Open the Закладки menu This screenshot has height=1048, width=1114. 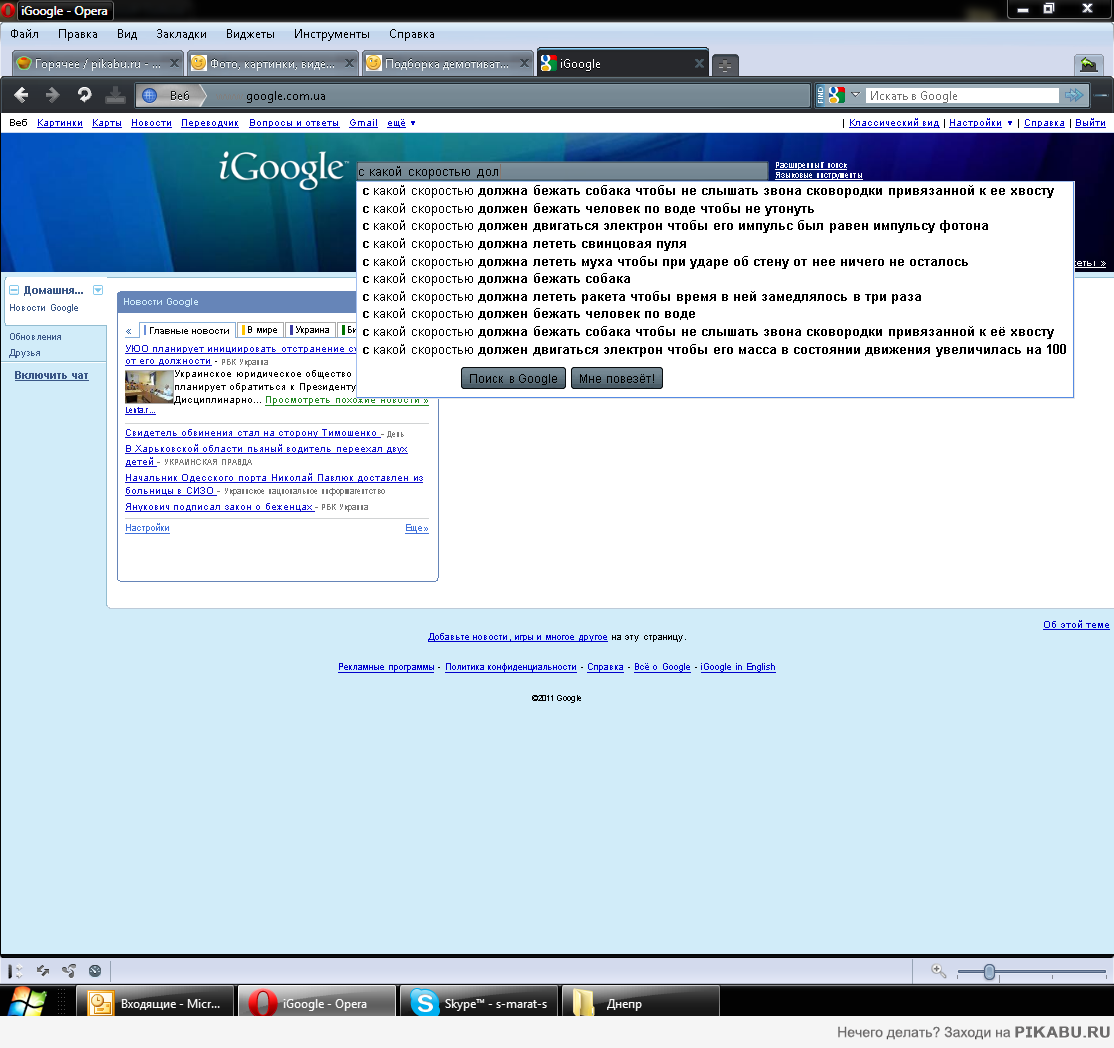(x=181, y=34)
